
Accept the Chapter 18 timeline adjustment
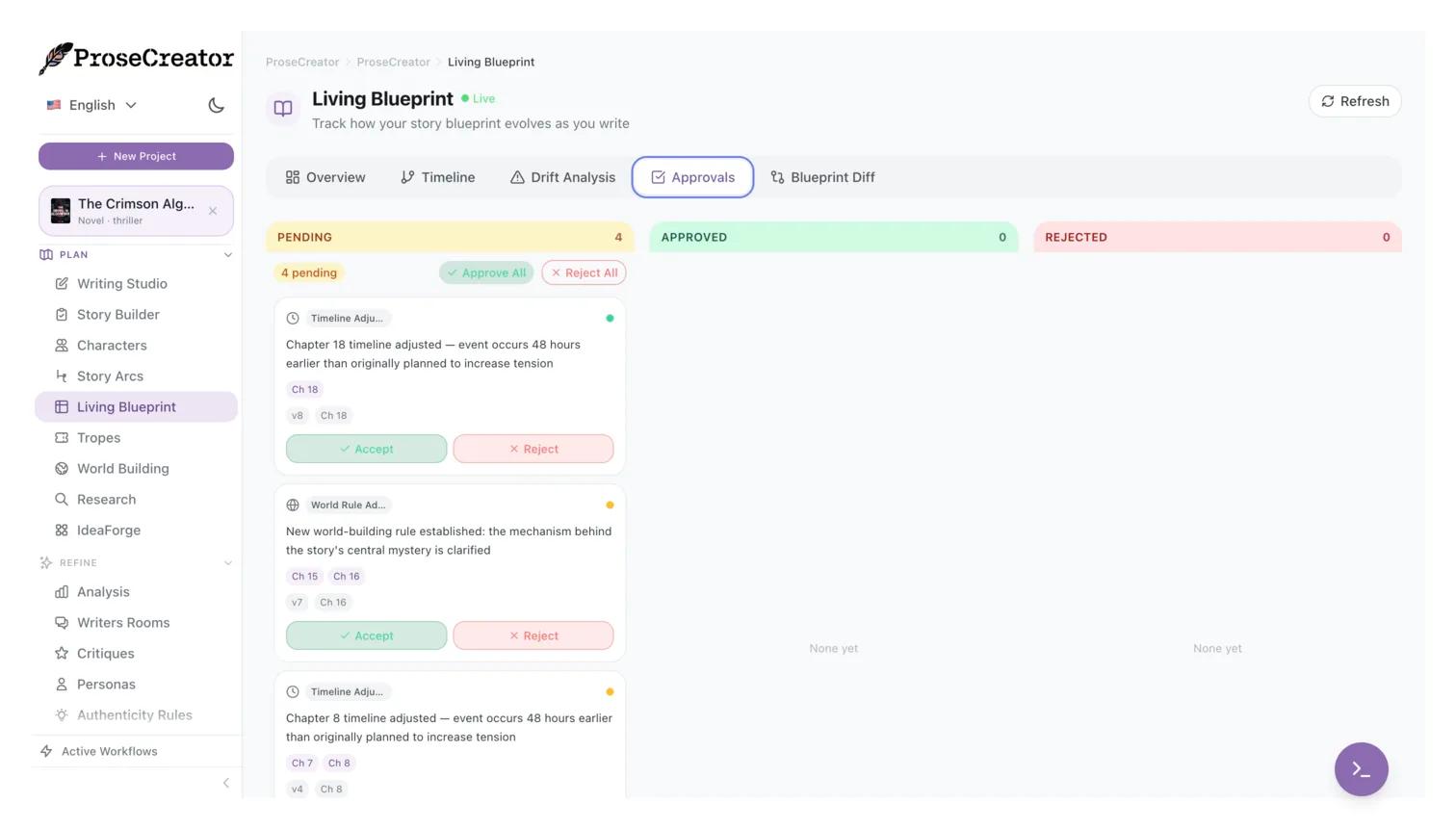(x=366, y=449)
